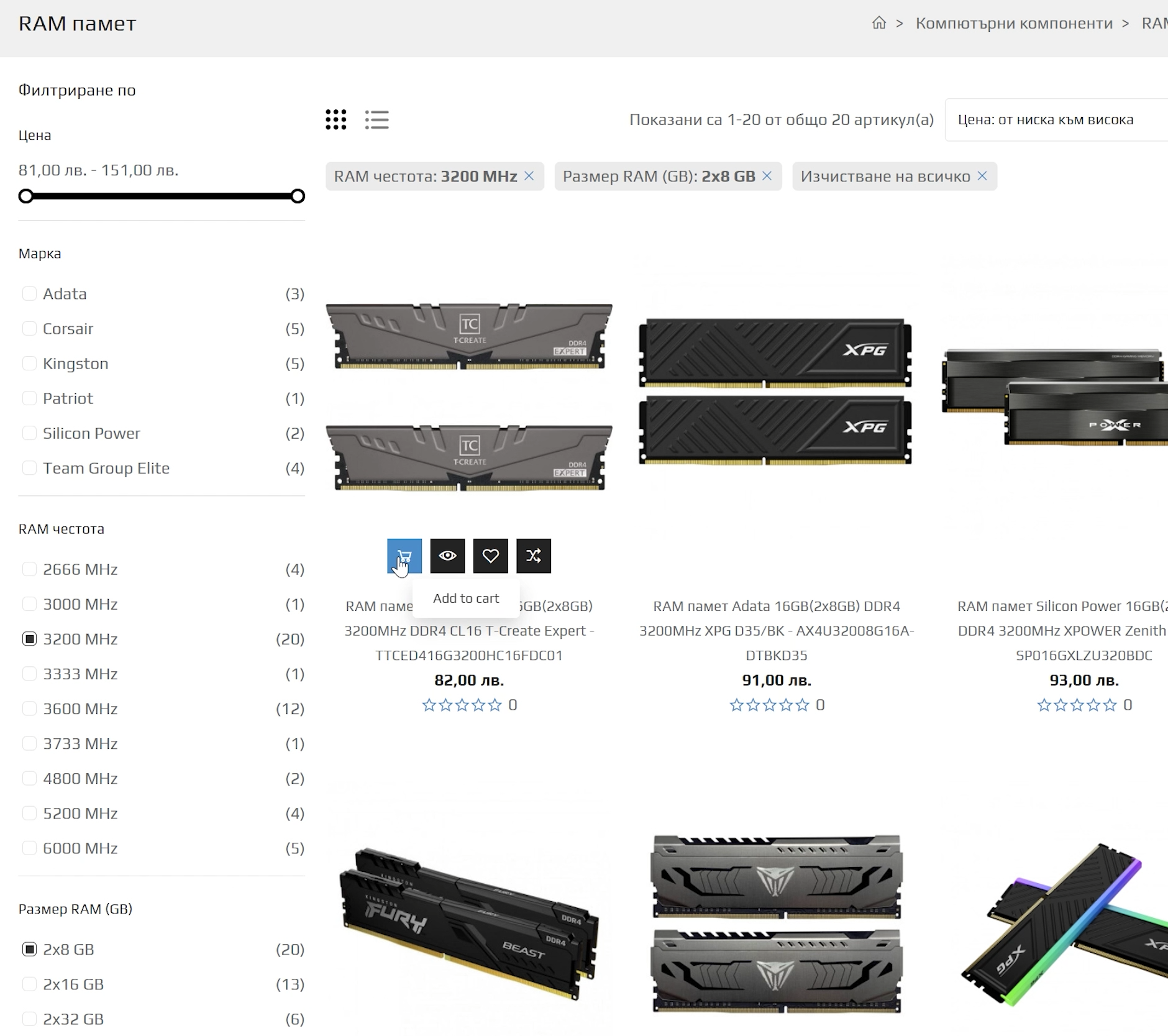Open the Silicon Power XPOWER RAM image

1055,397
